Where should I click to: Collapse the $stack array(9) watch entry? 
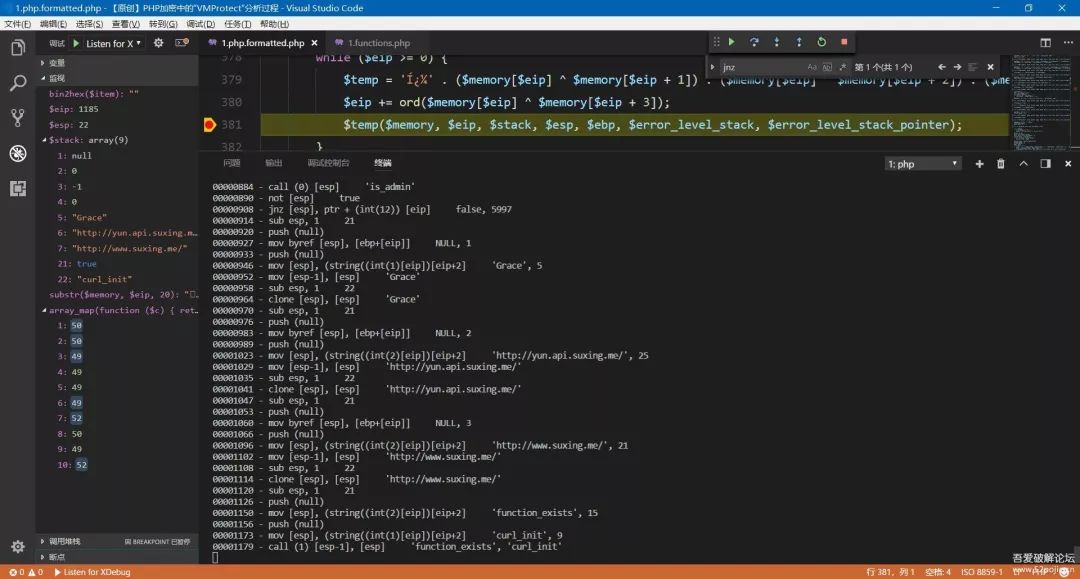pos(45,140)
